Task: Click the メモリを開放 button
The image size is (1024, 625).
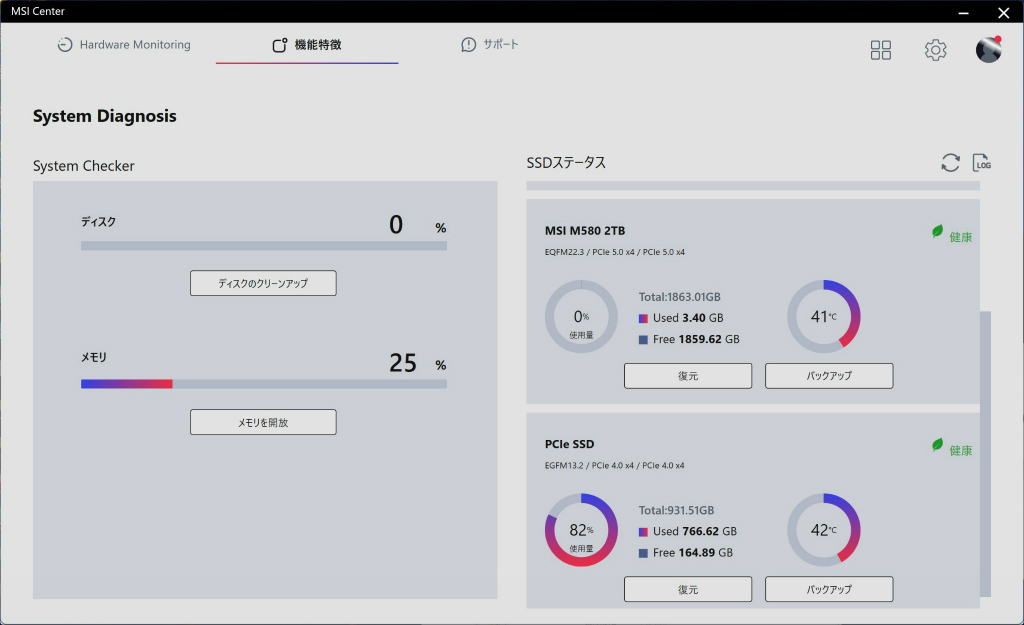Action: point(263,422)
